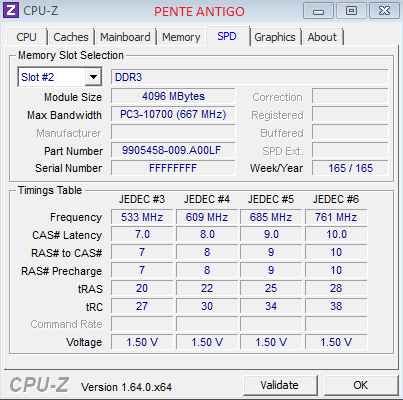Image resolution: width=403 pixels, height=400 pixels.
Task: Select the SPD tab
Action: (227, 36)
